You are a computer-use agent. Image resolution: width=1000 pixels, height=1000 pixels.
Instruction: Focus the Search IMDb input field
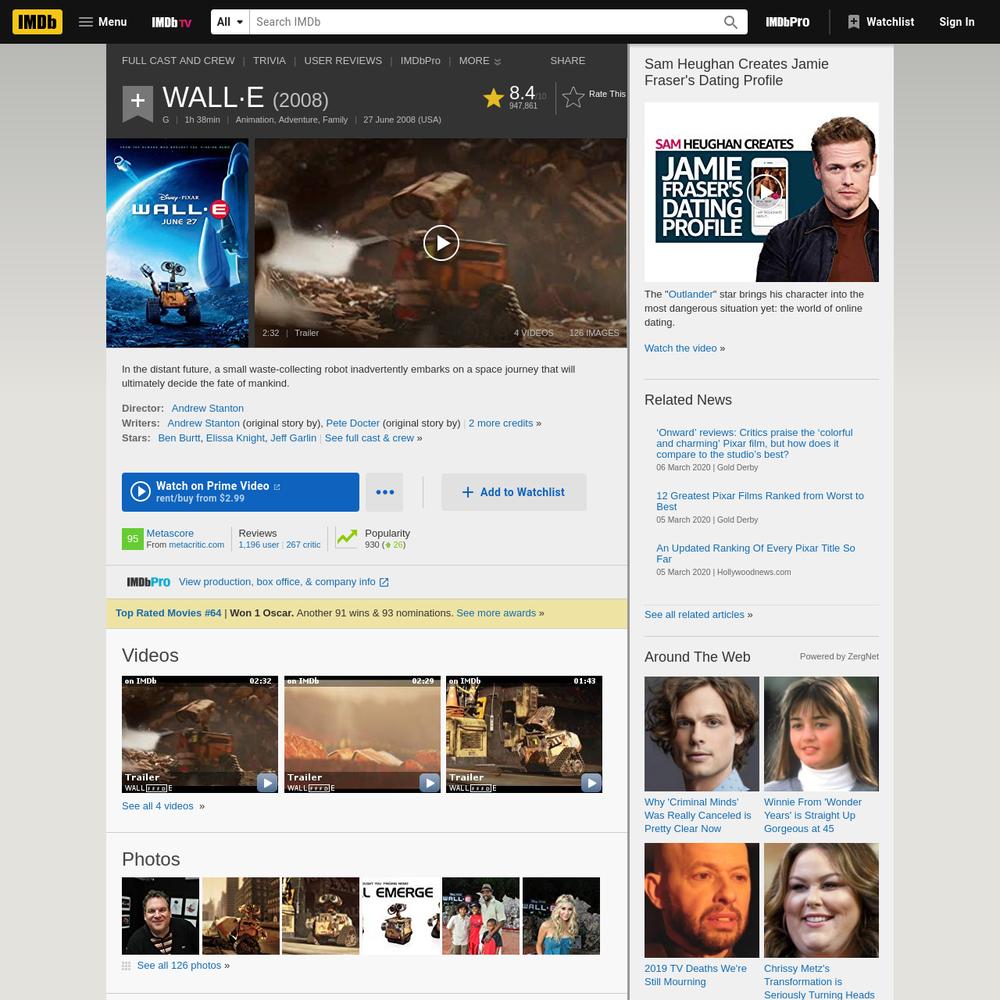coord(485,22)
